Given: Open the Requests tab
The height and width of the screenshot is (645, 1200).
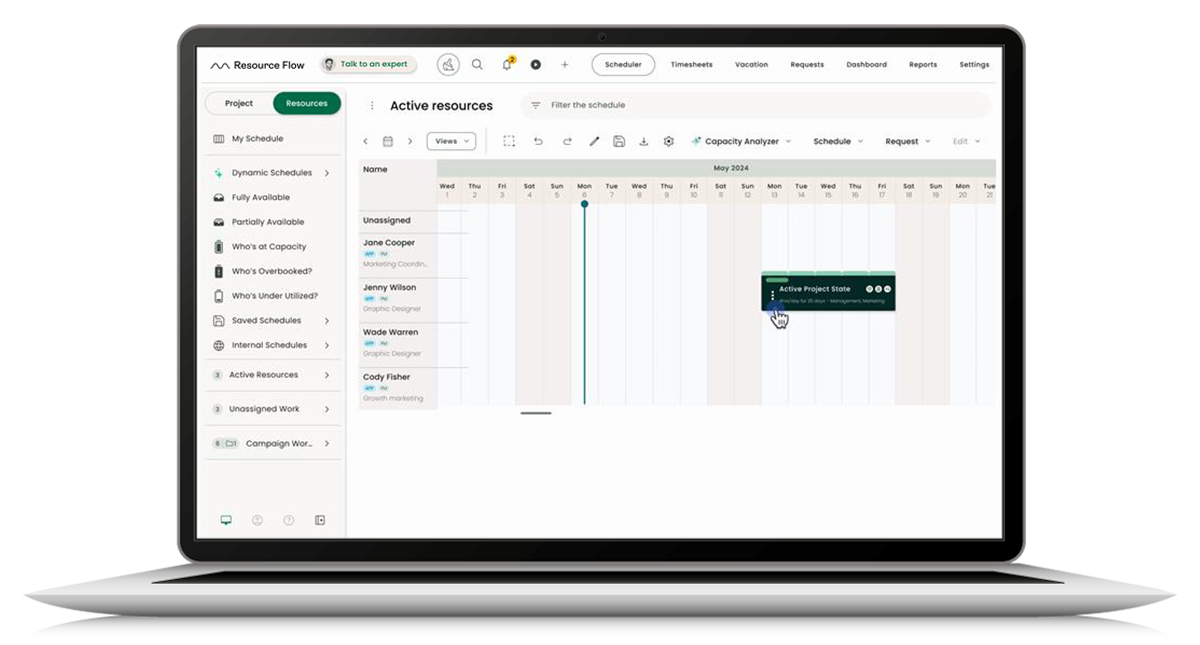Looking at the screenshot, I should point(807,65).
